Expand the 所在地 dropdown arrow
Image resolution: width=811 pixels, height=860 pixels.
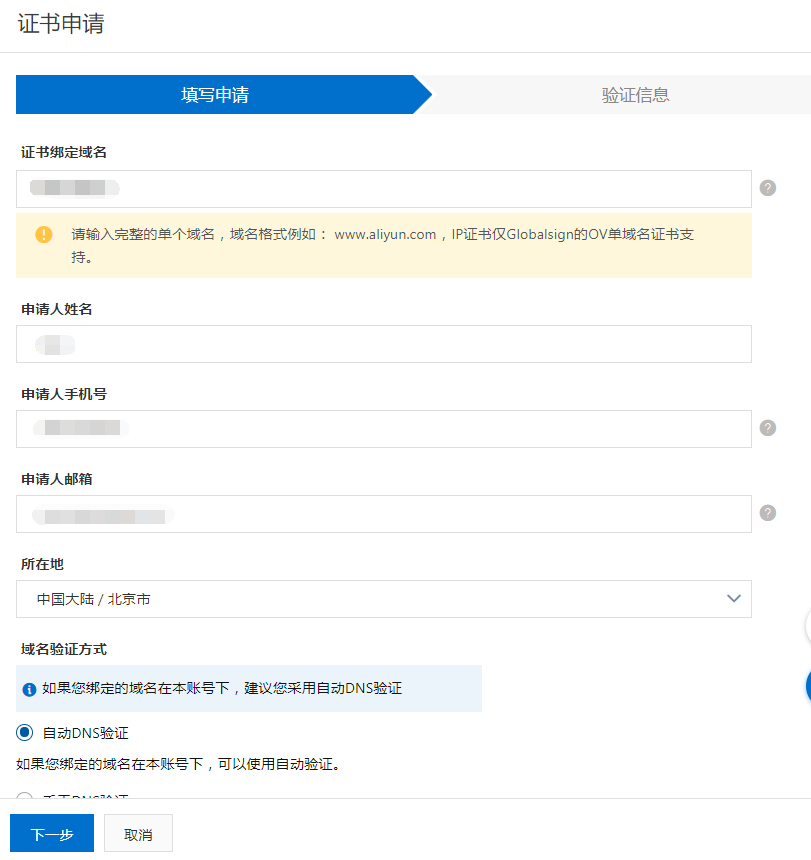click(734, 599)
